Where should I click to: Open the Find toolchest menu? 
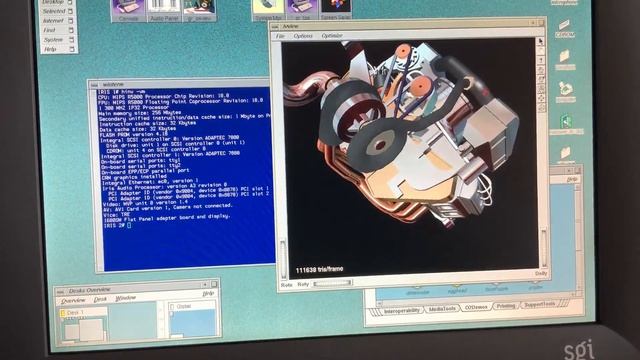click(x=58, y=30)
